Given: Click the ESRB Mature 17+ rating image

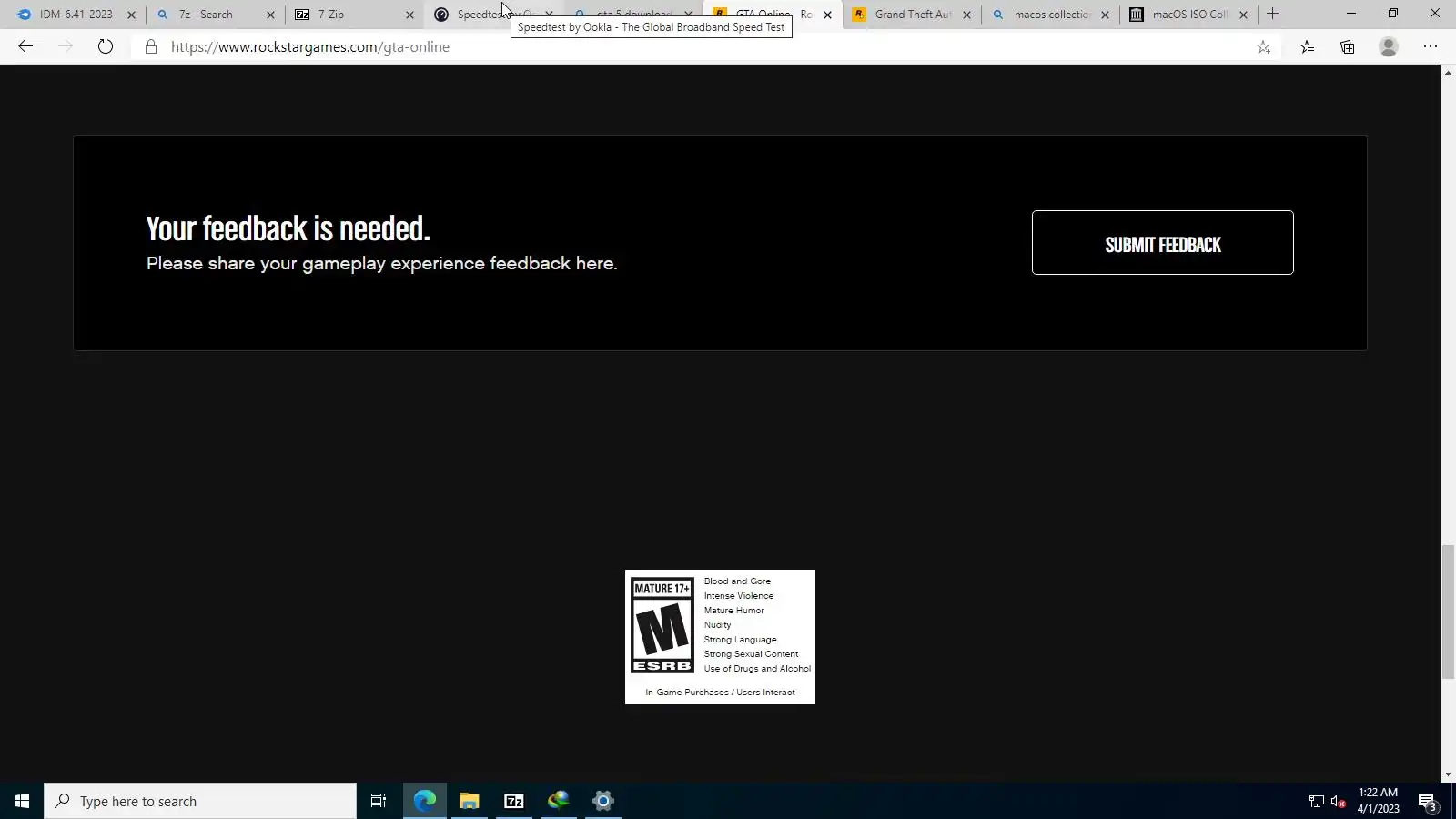Looking at the screenshot, I should (x=720, y=637).
